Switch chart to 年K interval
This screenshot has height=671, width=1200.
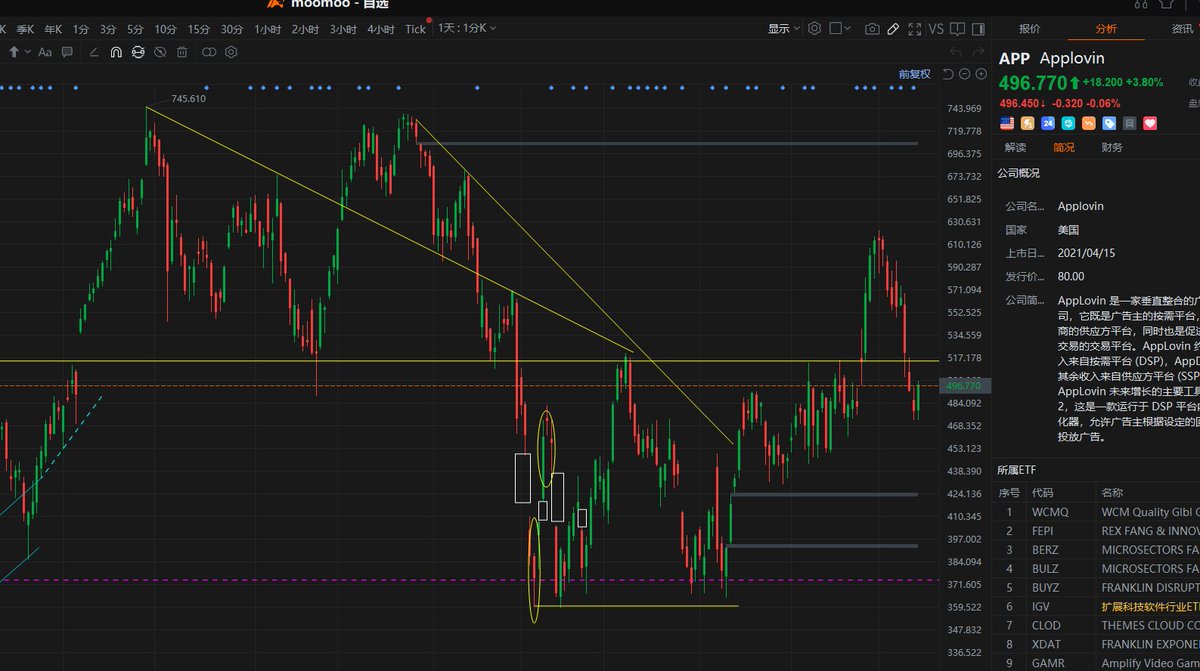coord(52,29)
